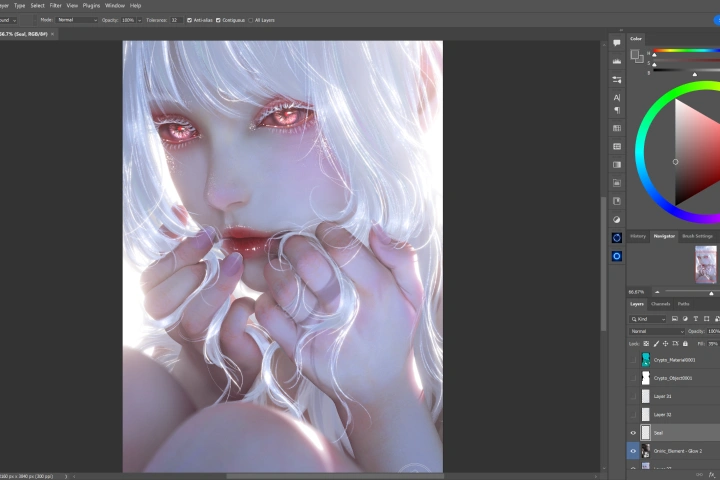Click the Layers Fill percentage field
The width and height of the screenshot is (720, 480).
[x=713, y=344]
